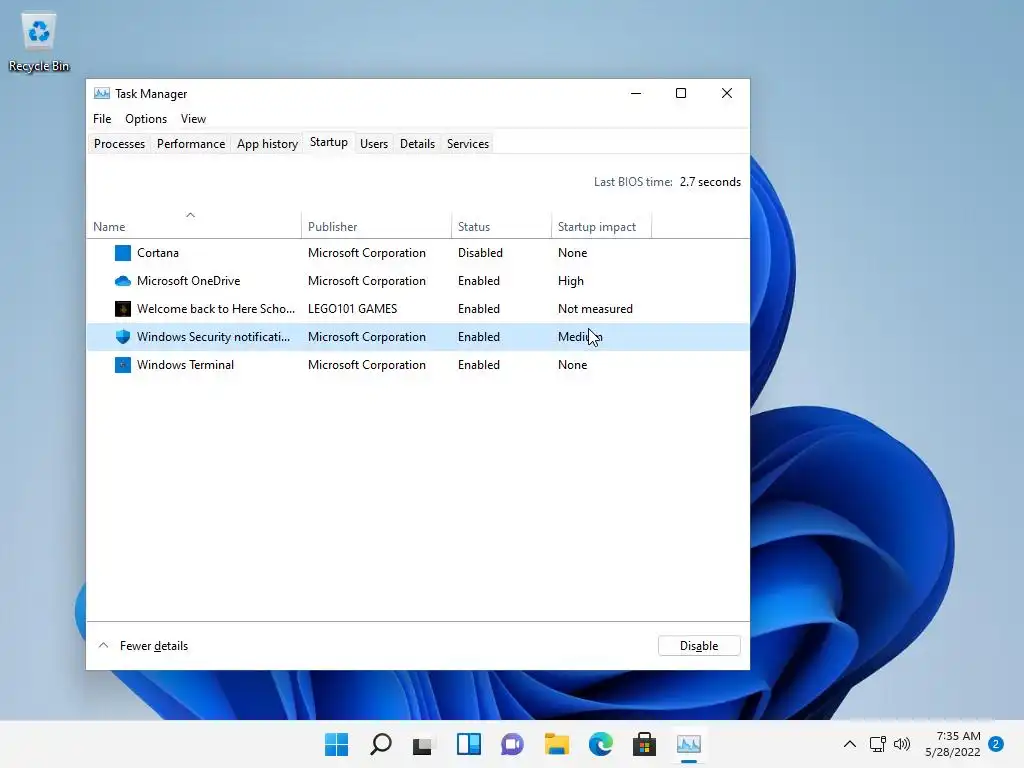Collapse Task Manager with Fewer details
Image resolution: width=1024 pixels, height=768 pixels.
(x=144, y=646)
